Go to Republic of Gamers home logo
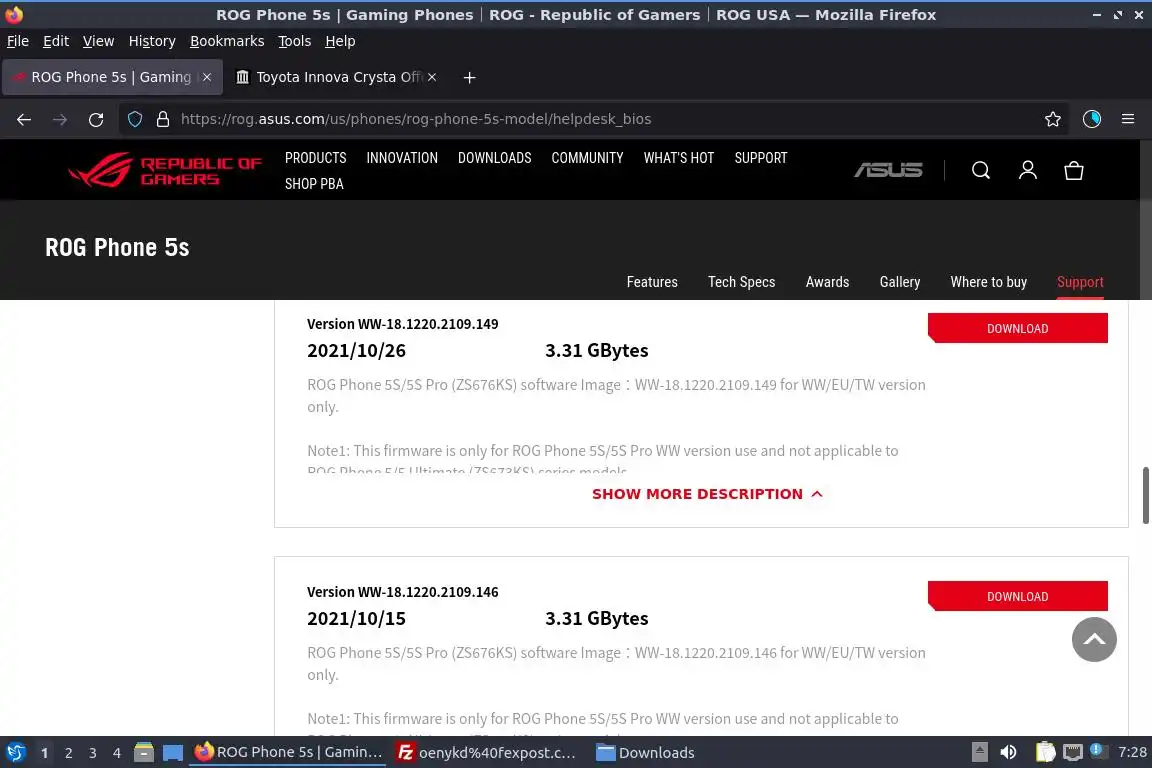 tap(165, 170)
